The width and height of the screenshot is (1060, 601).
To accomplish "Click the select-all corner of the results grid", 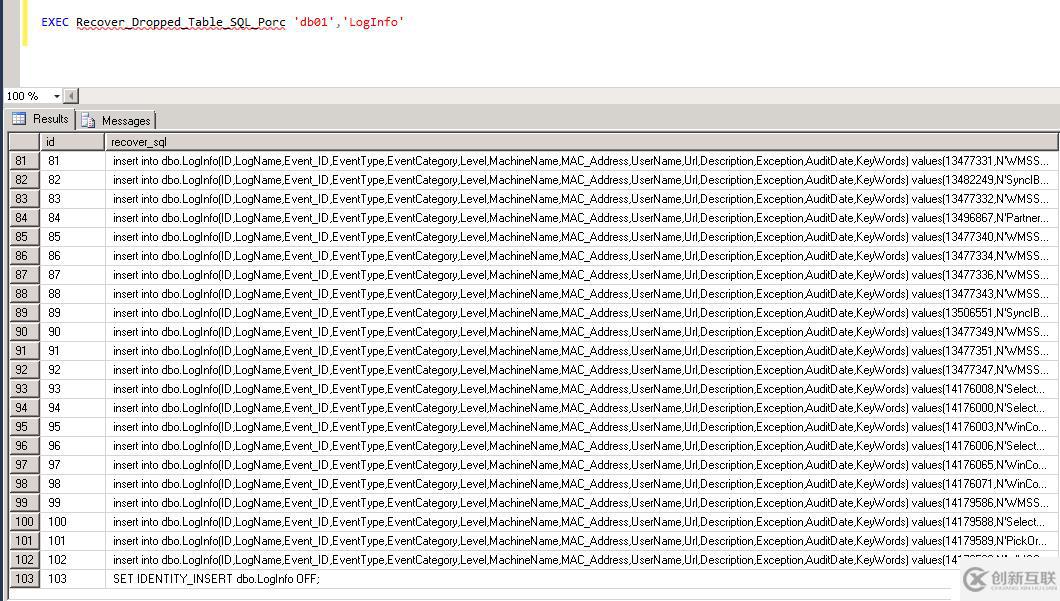I will 22,141.
